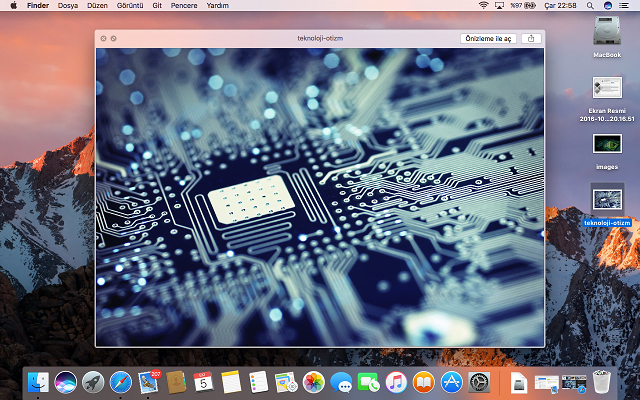Screen dimensions: 640x400
Task: Restore minimized Safari window in Dock
Action: click(x=574, y=384)
